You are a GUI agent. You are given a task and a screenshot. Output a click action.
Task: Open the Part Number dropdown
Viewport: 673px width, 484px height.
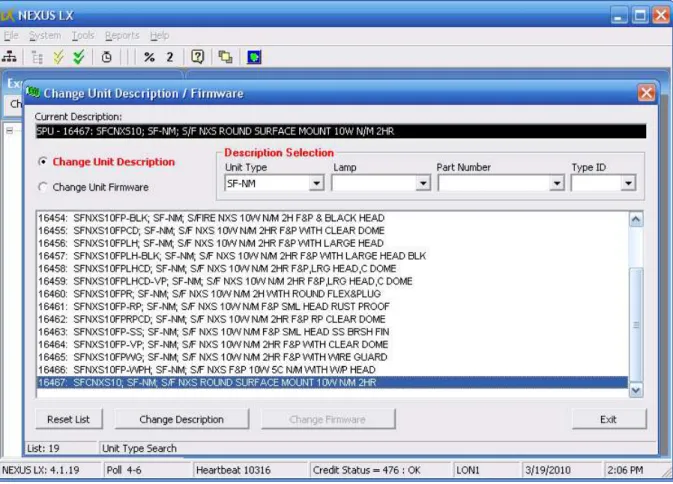point(557,183)
